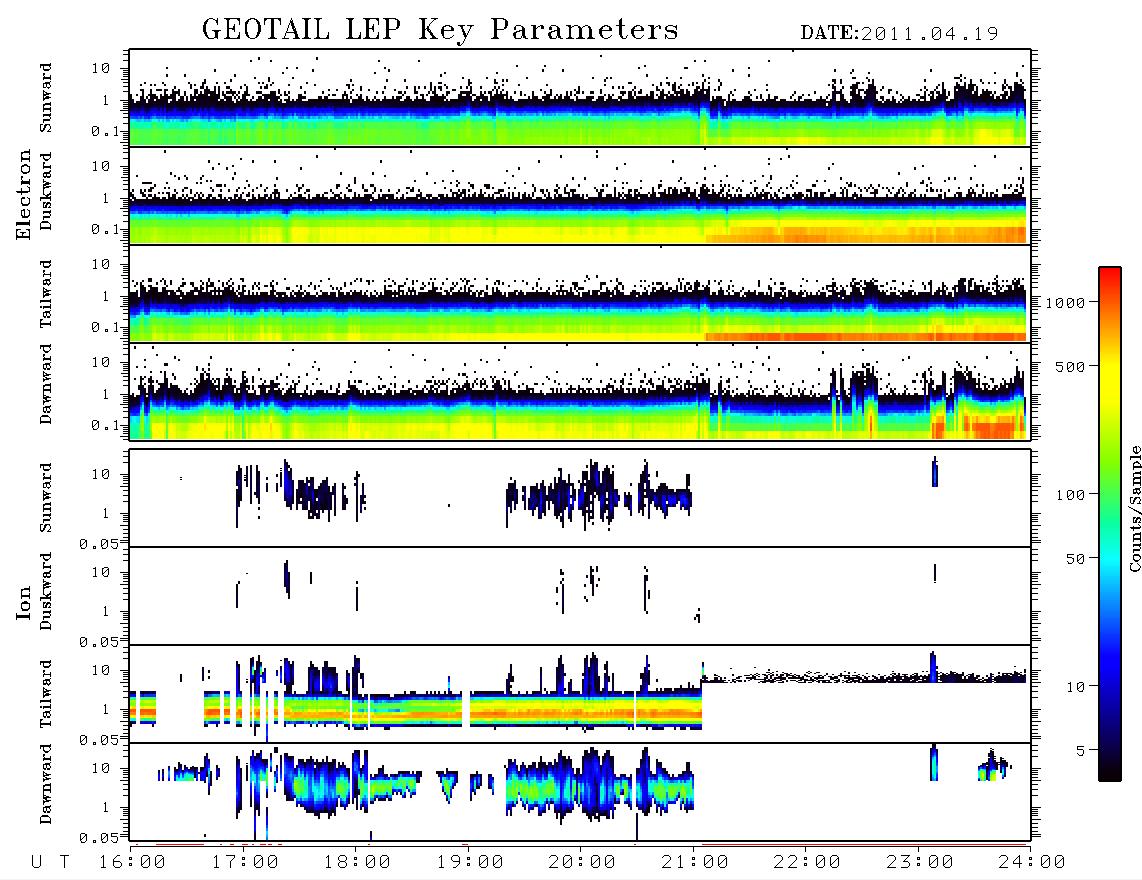Click the Ion "Dawnward" panel label
The height and width of the screenshot is (880, 1142).
pos(46,784)
